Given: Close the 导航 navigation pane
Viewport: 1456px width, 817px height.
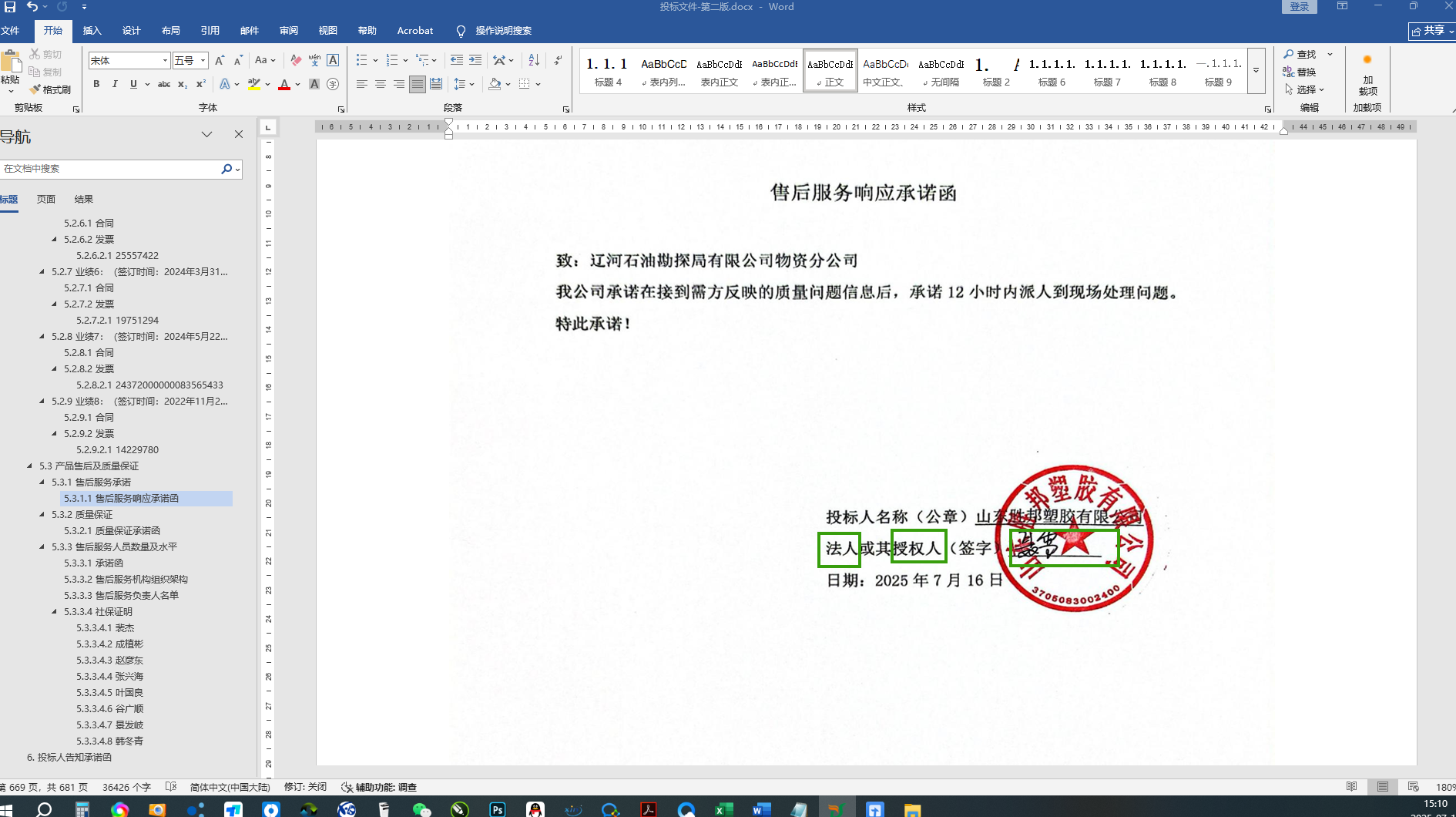Looking at the screenshot, I should pyautogui.click(x=239, y=134).
